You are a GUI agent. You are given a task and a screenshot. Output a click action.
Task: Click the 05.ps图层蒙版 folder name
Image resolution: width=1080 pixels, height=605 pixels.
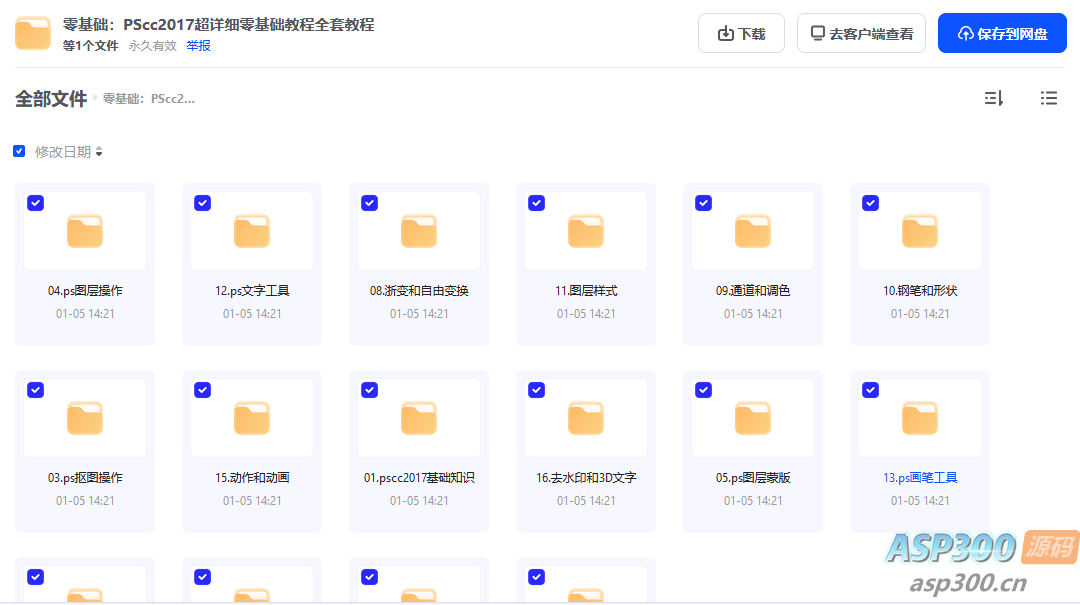pos(753,478)
